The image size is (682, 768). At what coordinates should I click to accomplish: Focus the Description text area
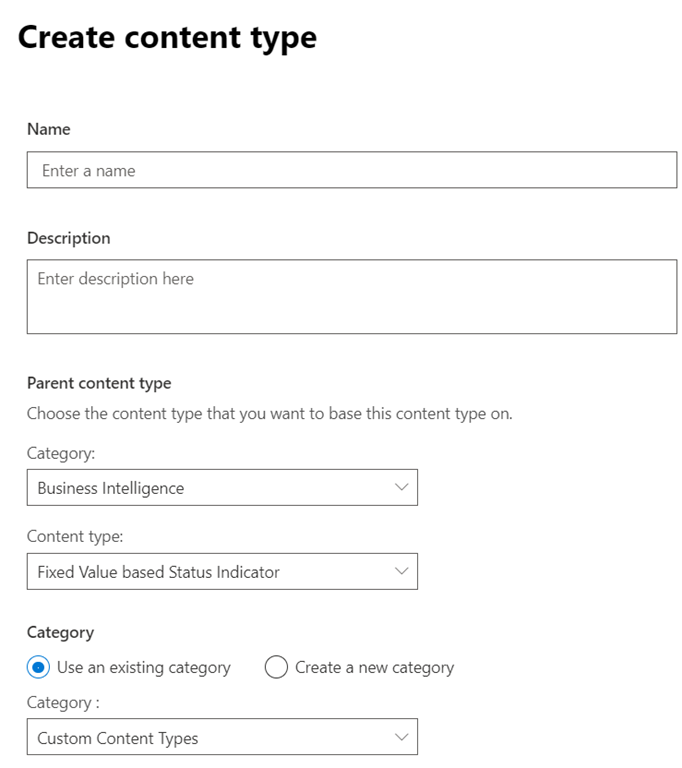[x=351, y=296]
